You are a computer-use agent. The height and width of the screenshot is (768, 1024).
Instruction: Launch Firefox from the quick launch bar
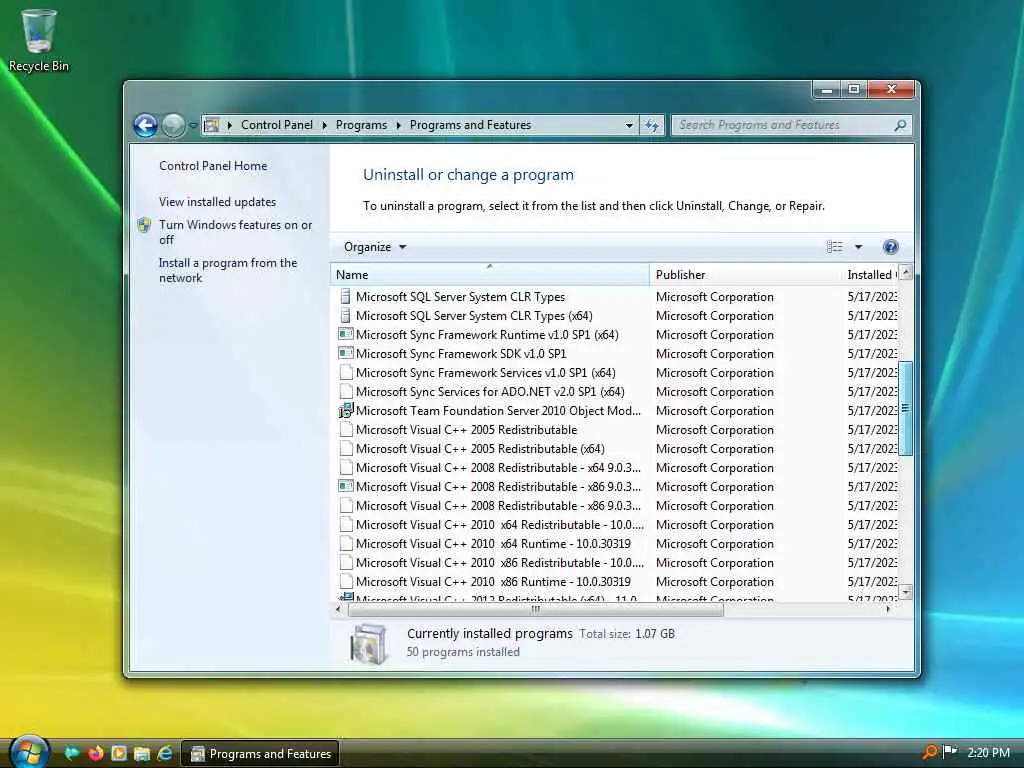[95, 754]
